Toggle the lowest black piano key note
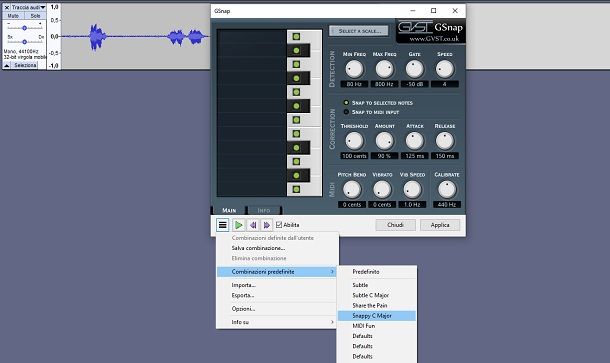The height and width of the screenshot is (363, 610). click(x=296, y=175)
